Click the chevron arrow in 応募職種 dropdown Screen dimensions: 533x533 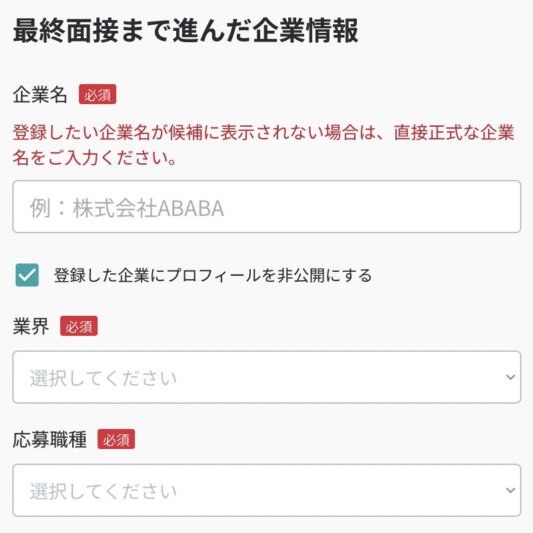pos(510,490)
